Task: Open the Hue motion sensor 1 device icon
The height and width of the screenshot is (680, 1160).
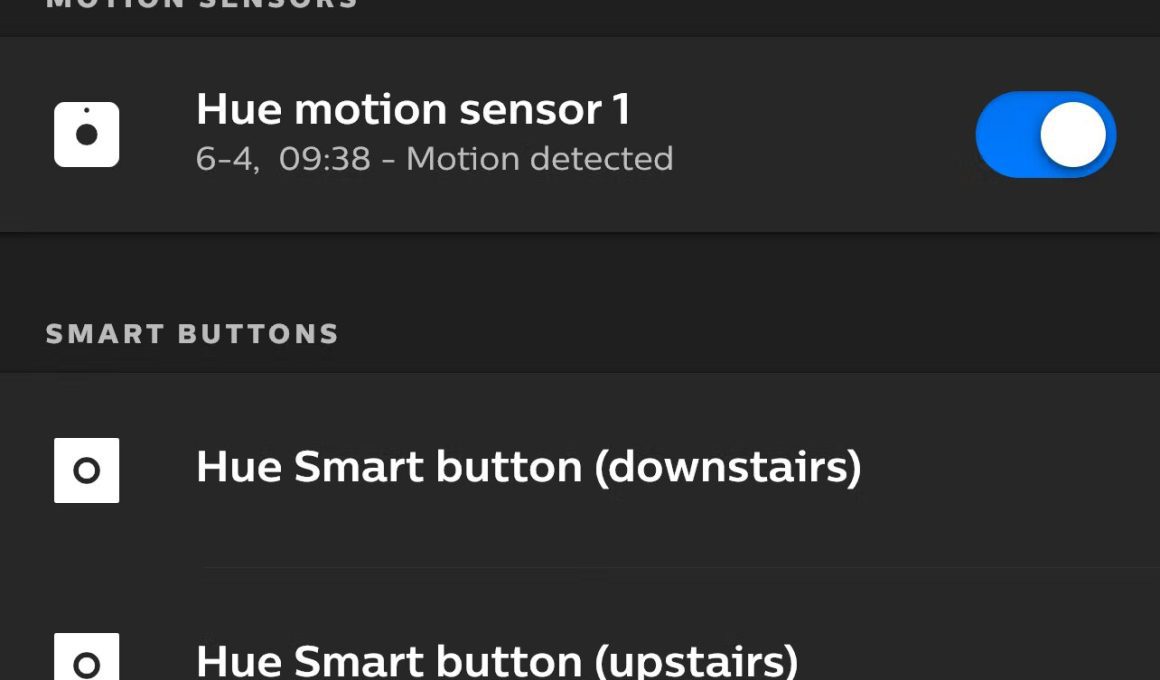Action: pyautogui.click(x=87, y=135)
